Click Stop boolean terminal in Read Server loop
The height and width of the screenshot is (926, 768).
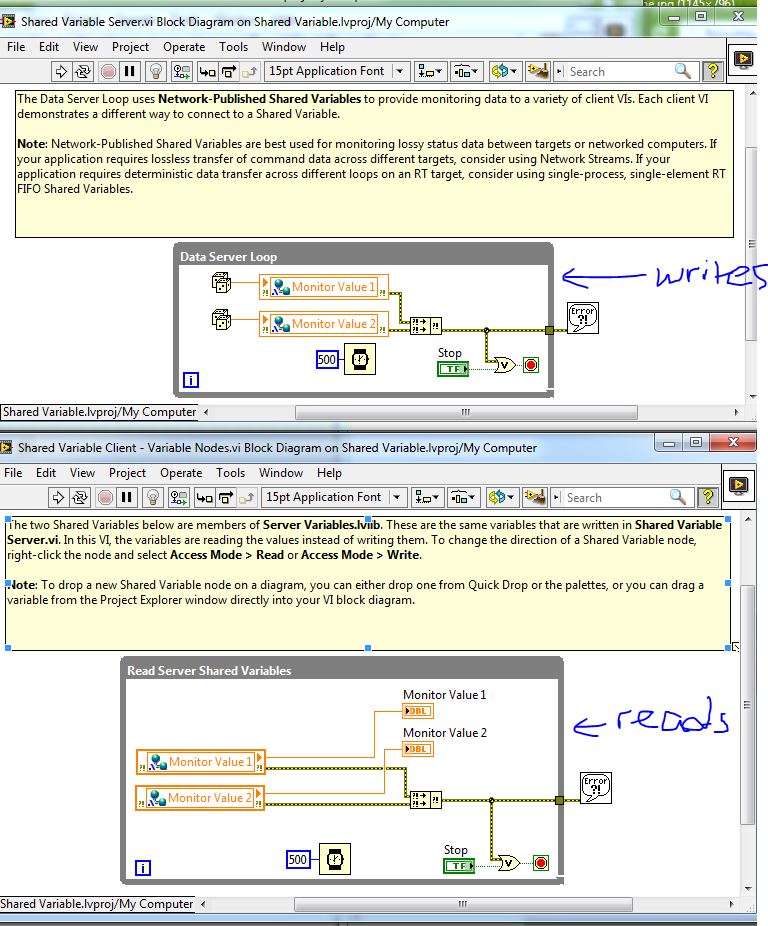point(459,866)
